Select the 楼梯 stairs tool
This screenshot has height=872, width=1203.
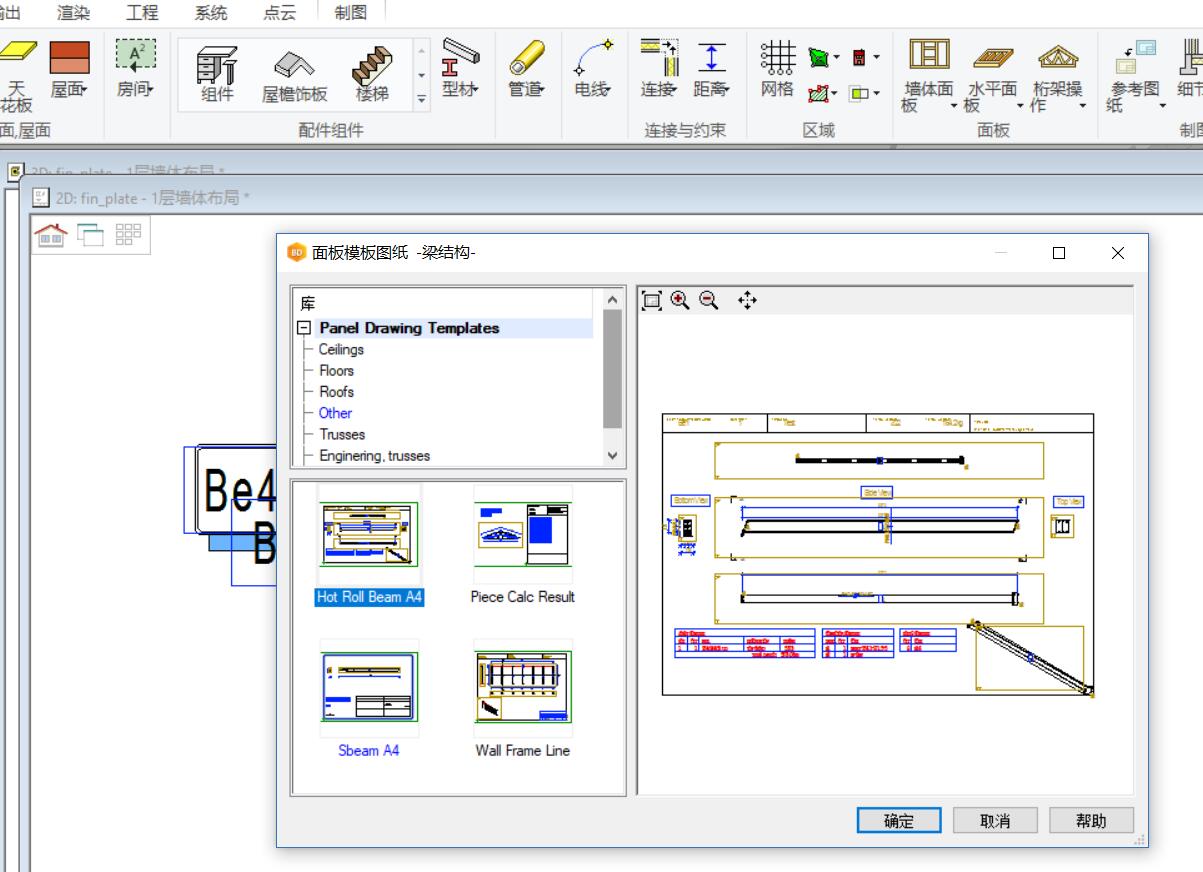(372, 74)
